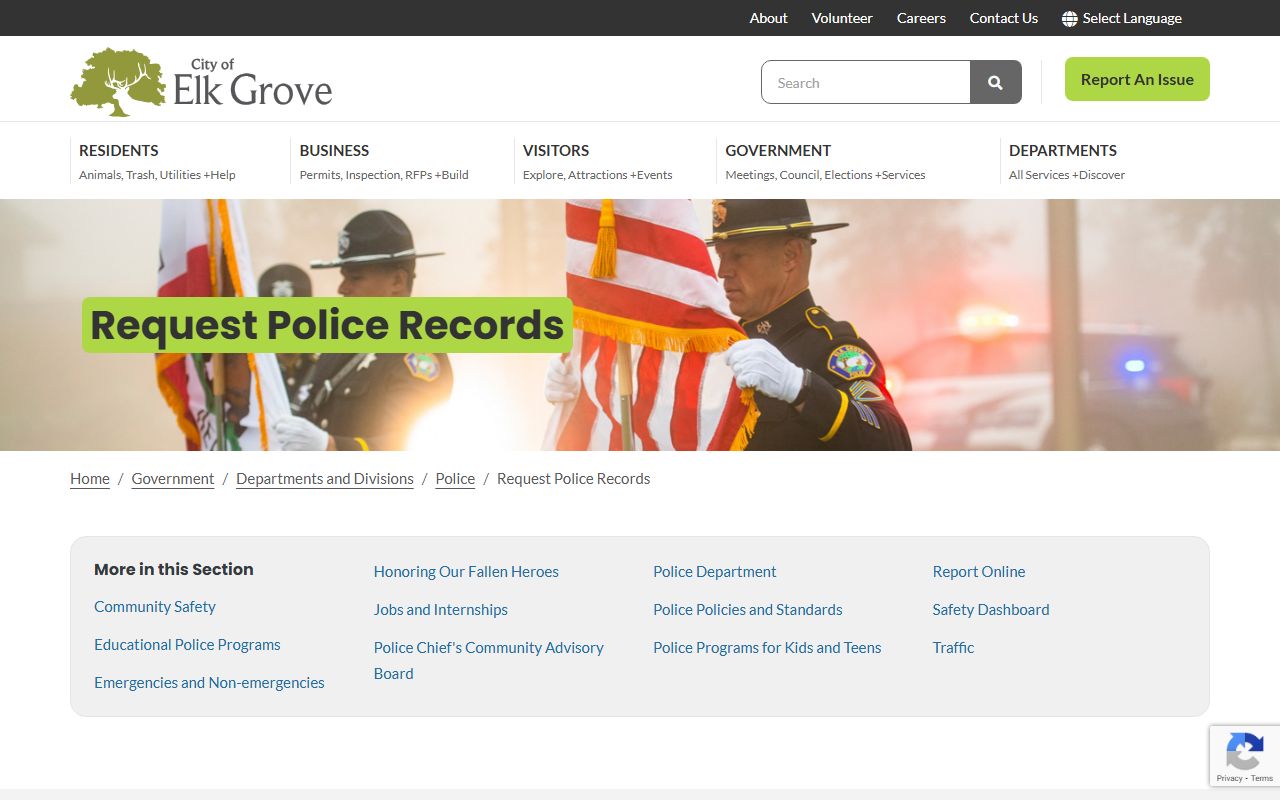Click Request Police Records breadcrumb text
The image size is (1280, 800).
574,479
